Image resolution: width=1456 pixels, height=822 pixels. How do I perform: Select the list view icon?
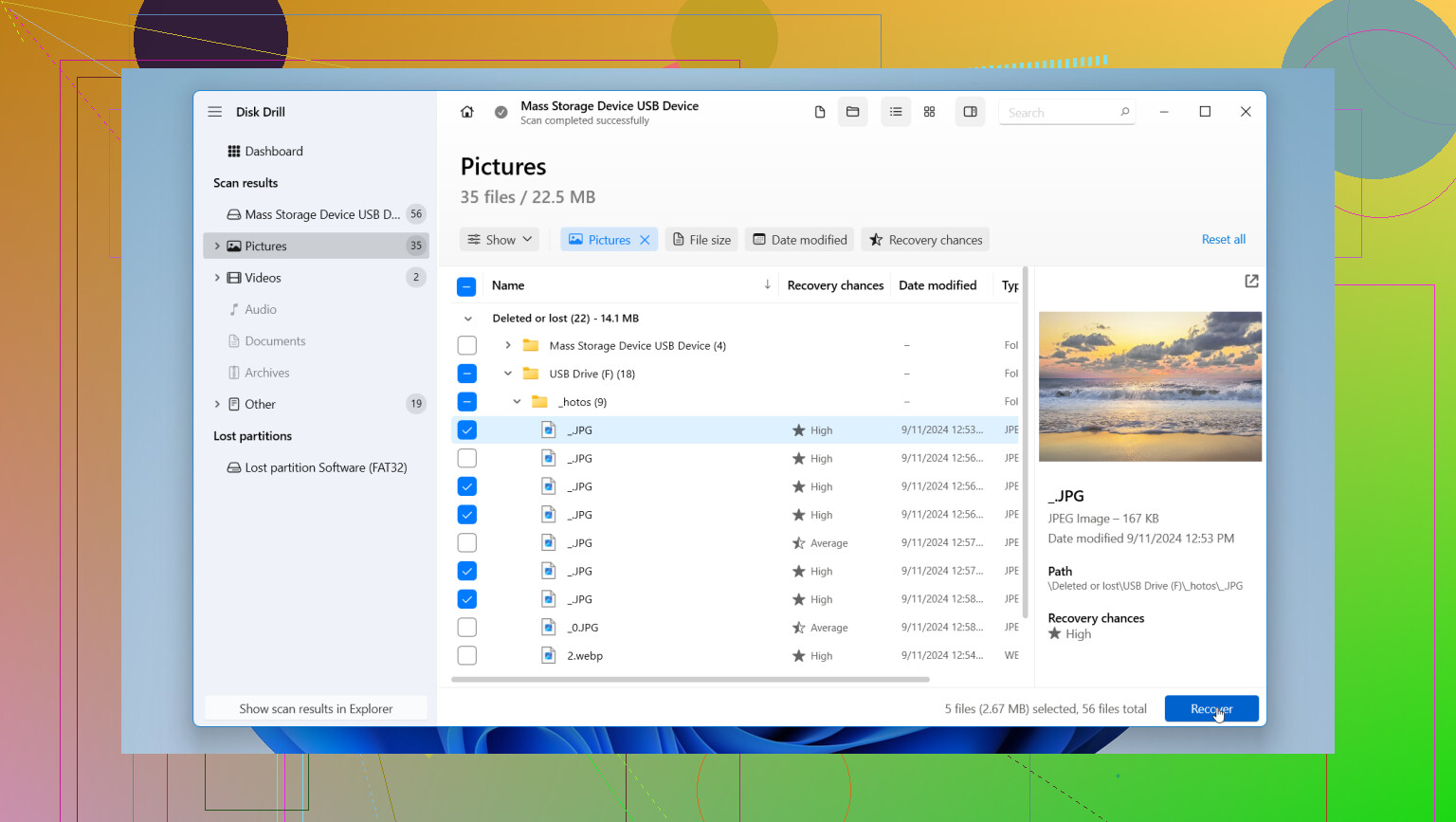click(x=896, y=112)
